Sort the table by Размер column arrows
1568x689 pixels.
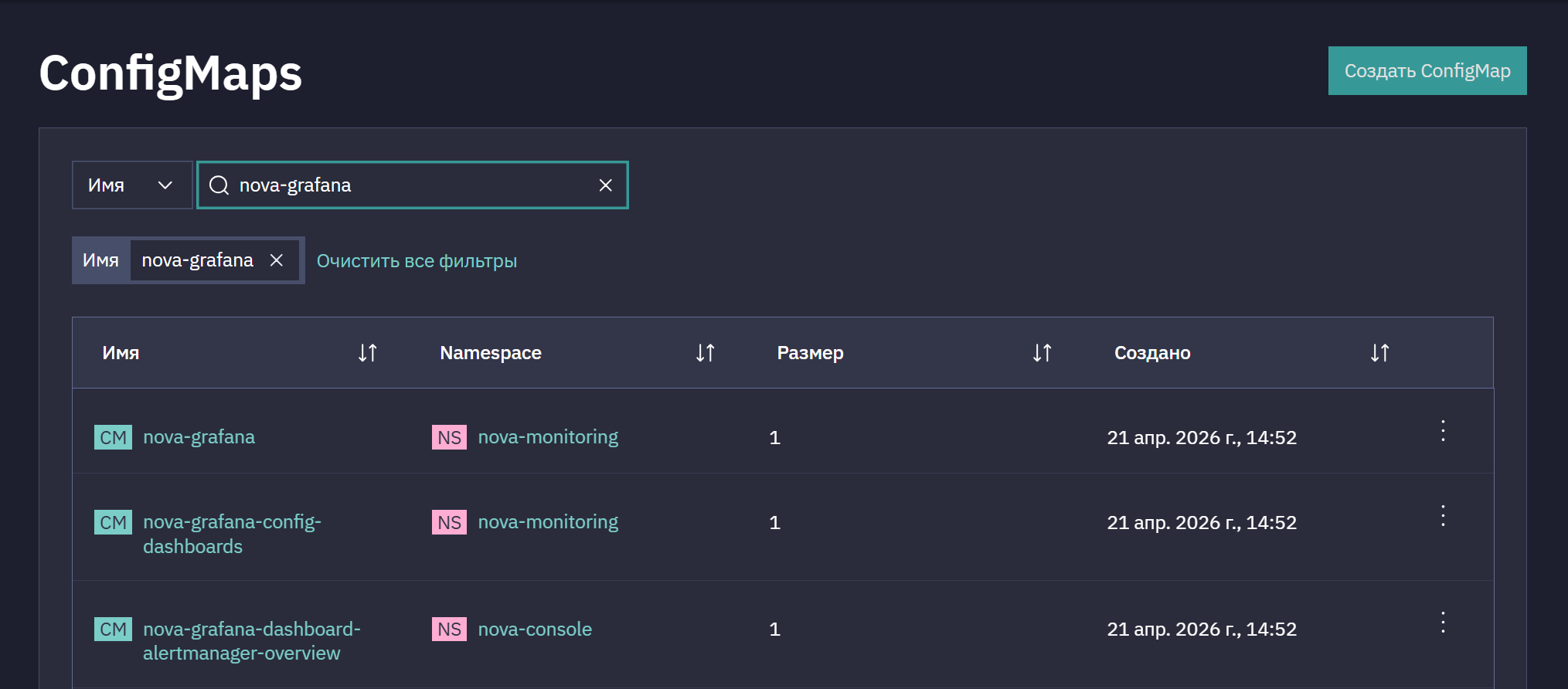[x=1042, y=353]
